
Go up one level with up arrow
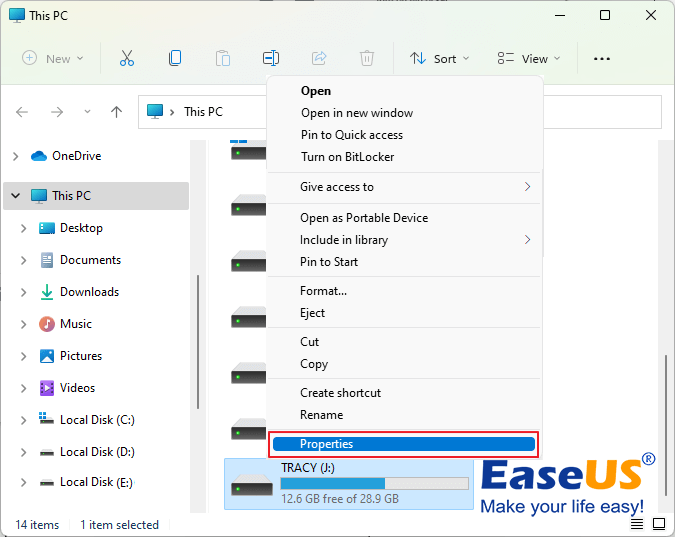pyautogui.click(x=116, y=112)
